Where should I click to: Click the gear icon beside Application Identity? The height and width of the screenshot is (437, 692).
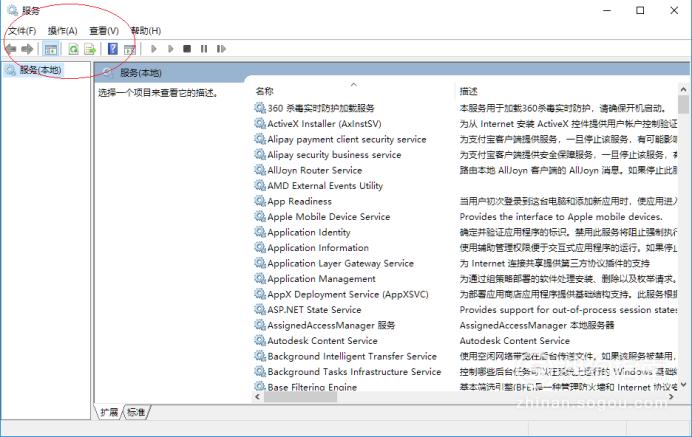[260, 232]
